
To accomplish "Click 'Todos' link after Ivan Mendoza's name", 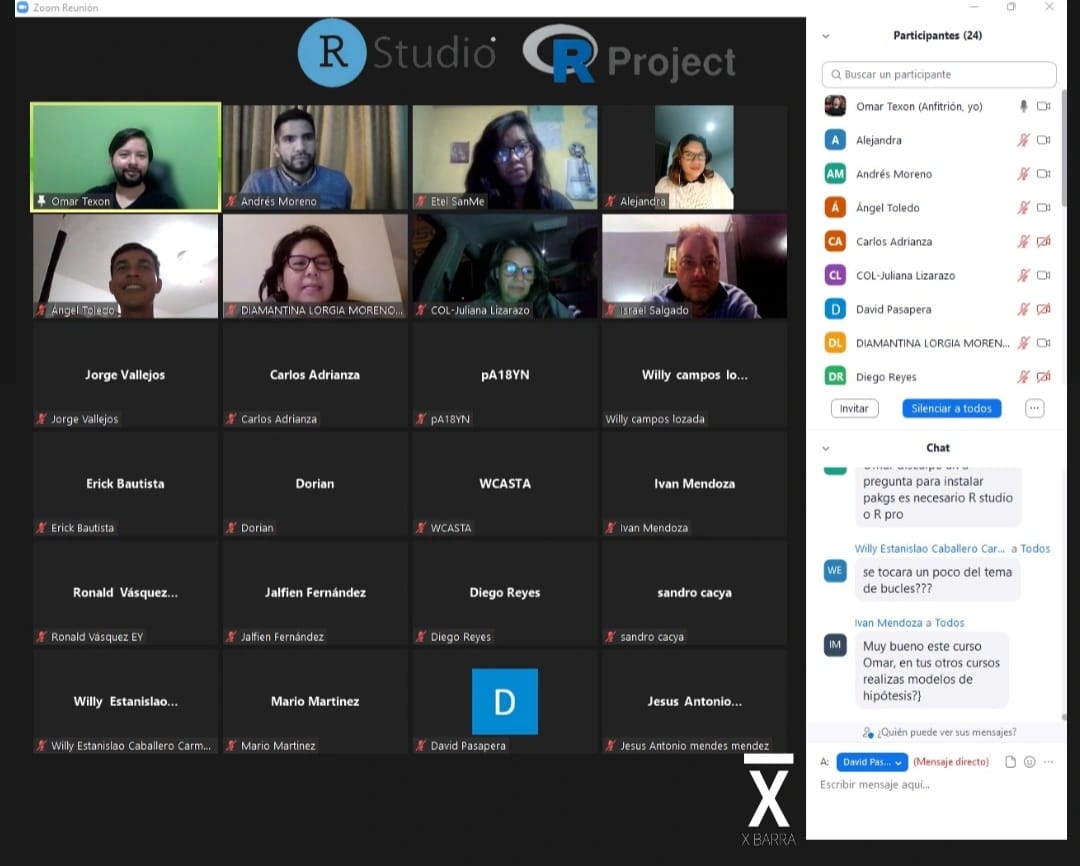I will click(949, 623).
